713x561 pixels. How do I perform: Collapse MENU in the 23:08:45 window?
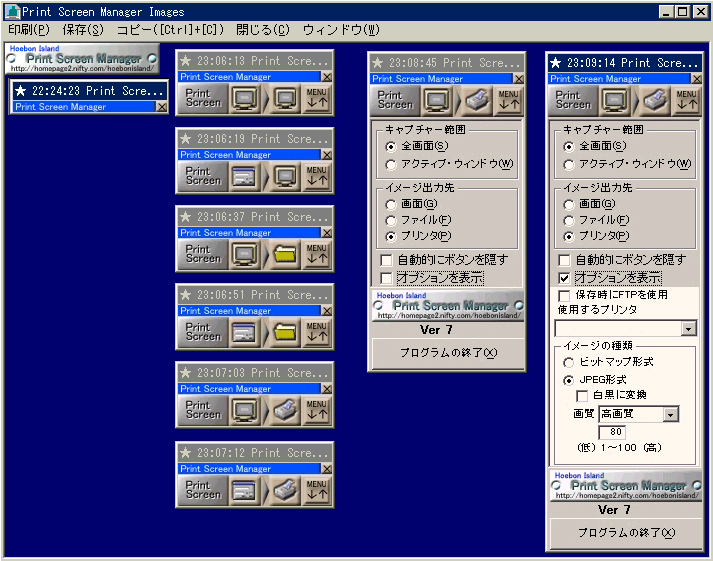[x=508, y=100]
